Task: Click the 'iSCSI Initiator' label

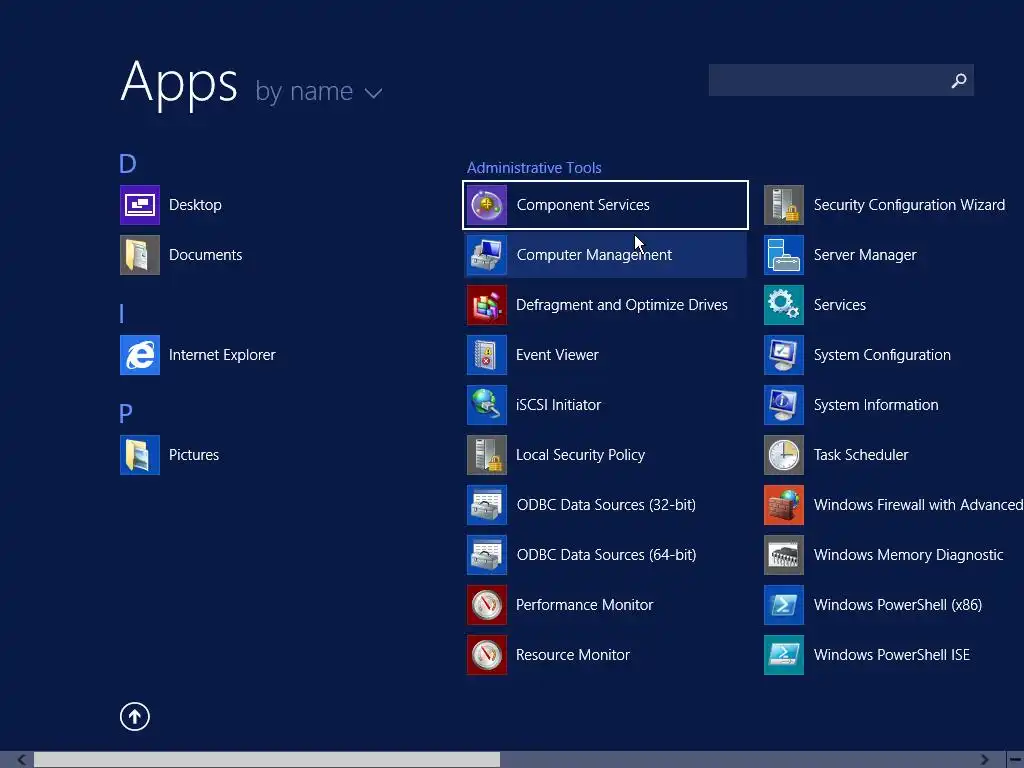Action: [x=558, y=405]
